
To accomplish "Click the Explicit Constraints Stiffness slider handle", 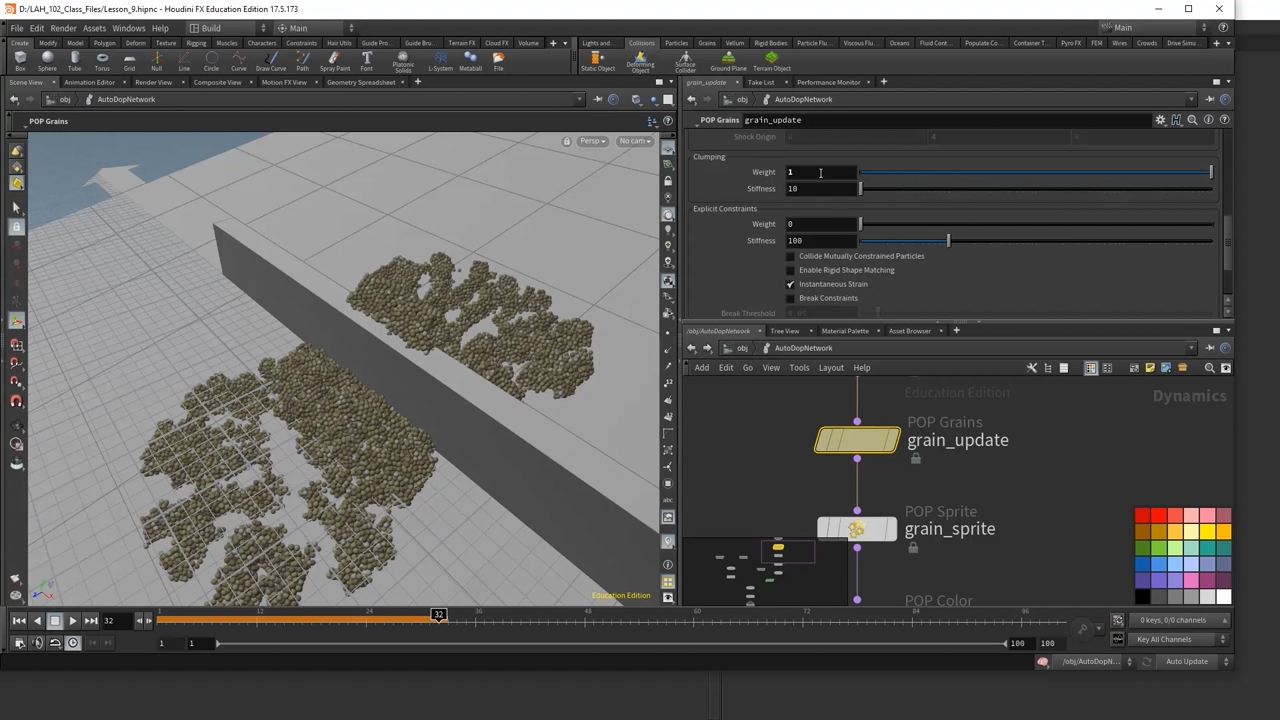I will 948,241.
